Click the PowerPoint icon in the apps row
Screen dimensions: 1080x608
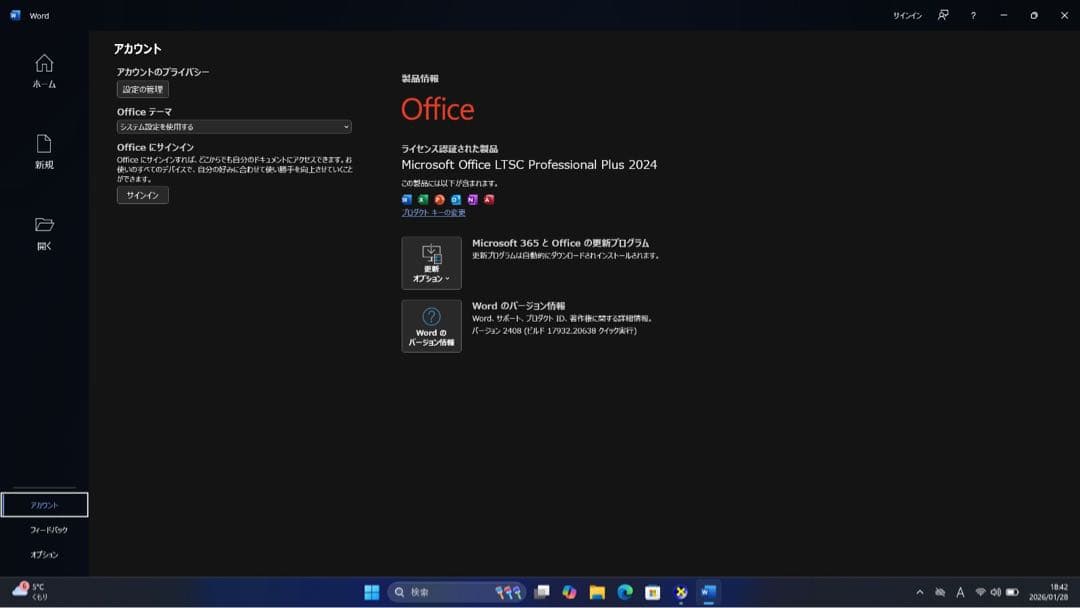tap(438, 199)
